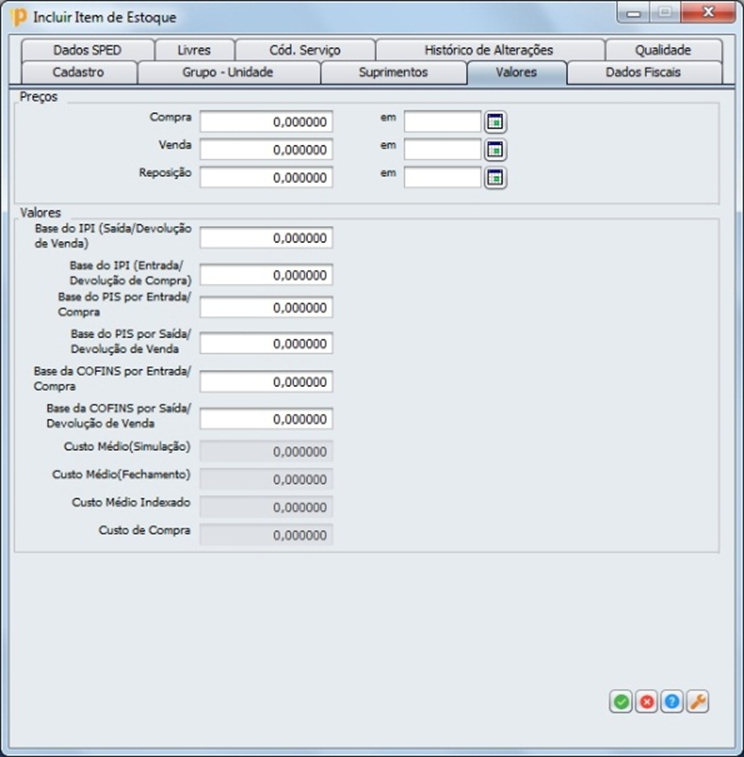Screen dimensions: 744x757
Task: Click the Base do IPI Saída field
Action: tap(266, 239)
